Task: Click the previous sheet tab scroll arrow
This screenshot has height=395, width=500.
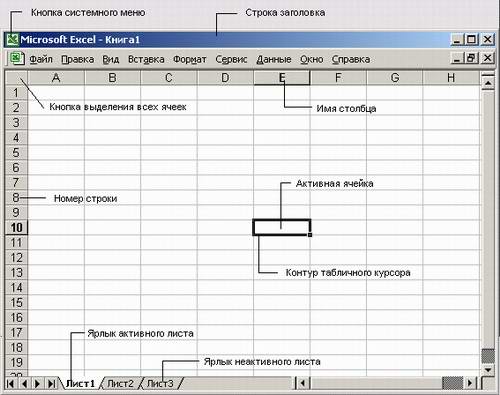Action: click(x=24, y=383)
